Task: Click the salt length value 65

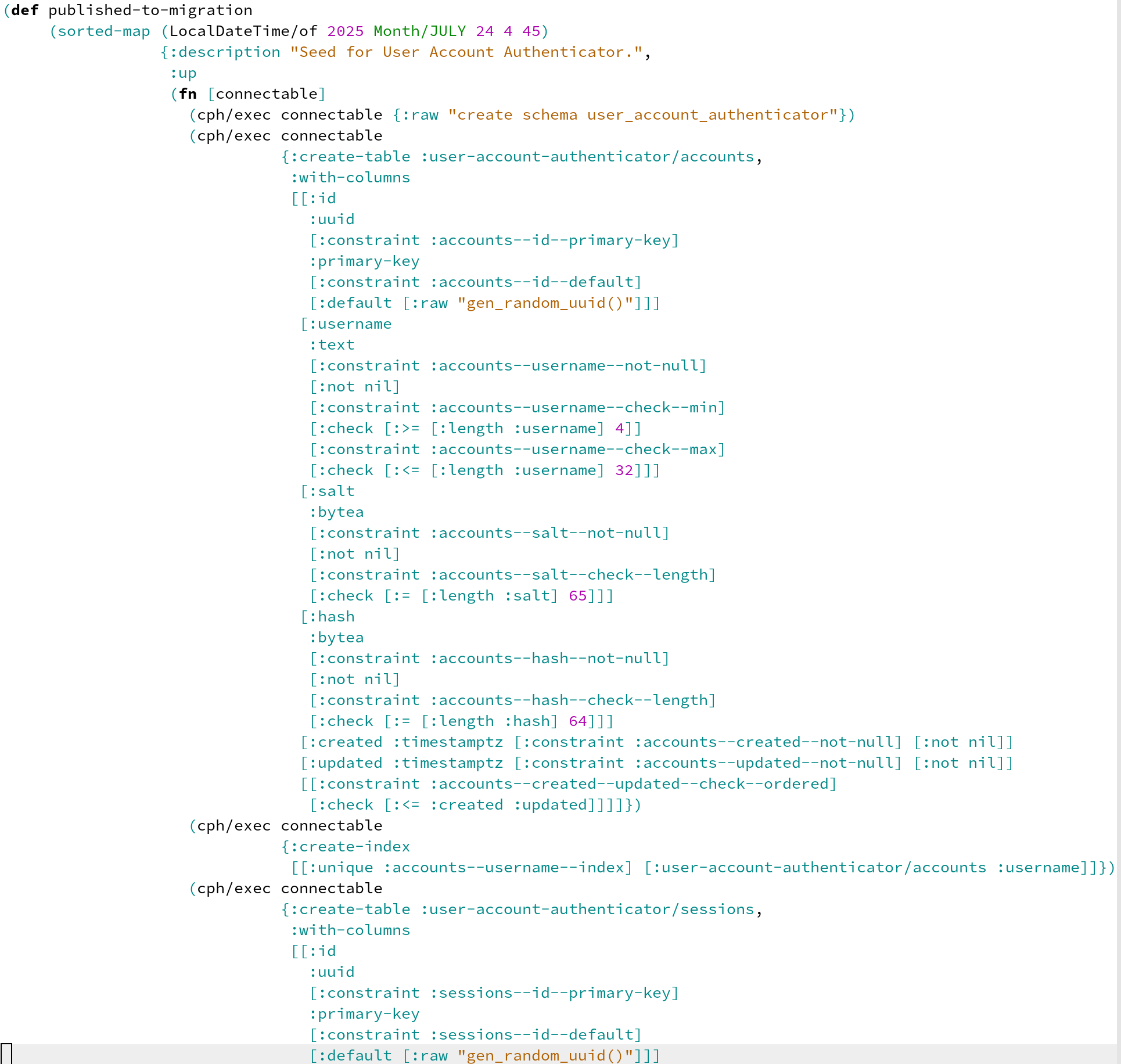Action: point(578,596)
